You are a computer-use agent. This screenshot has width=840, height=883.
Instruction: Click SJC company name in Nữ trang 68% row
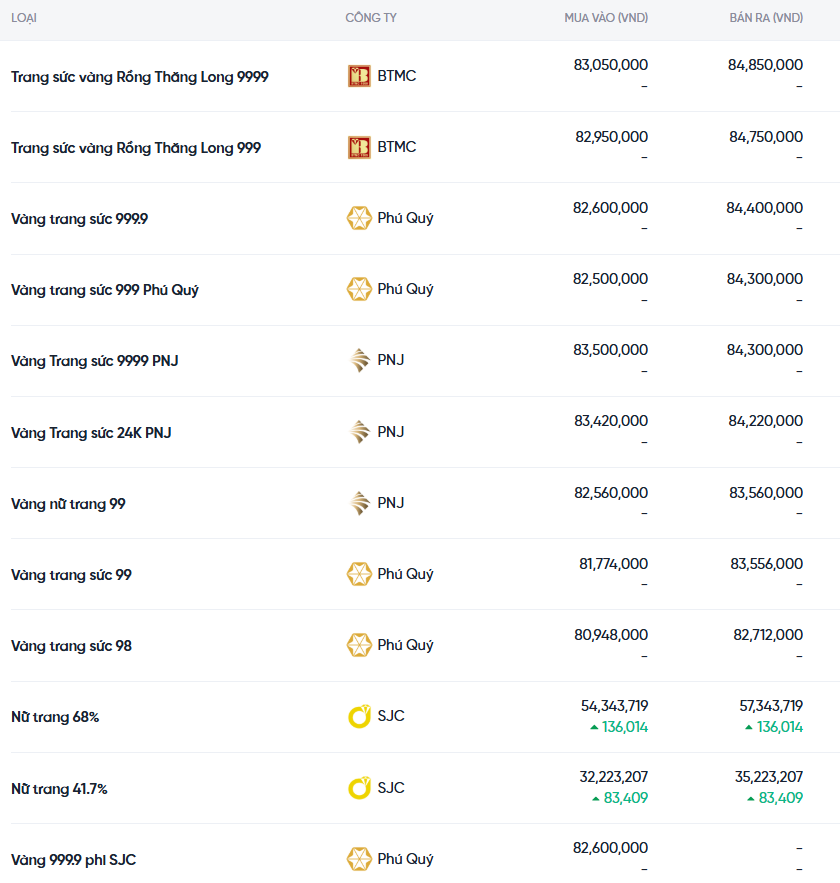391,716
